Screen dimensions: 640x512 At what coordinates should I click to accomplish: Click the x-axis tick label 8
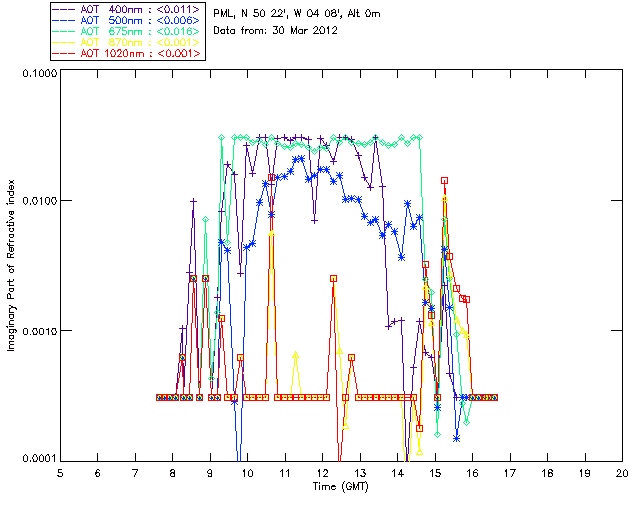[x=173, y=473]
